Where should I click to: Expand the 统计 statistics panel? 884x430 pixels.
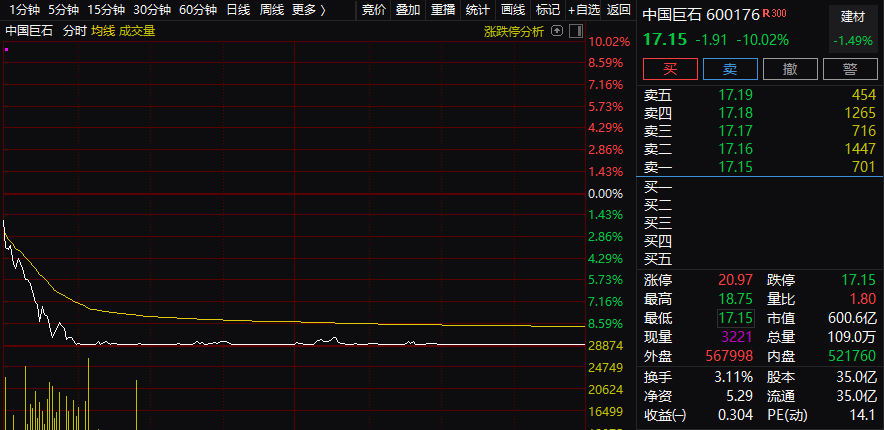pyautogui.click(x=477, y=10)
